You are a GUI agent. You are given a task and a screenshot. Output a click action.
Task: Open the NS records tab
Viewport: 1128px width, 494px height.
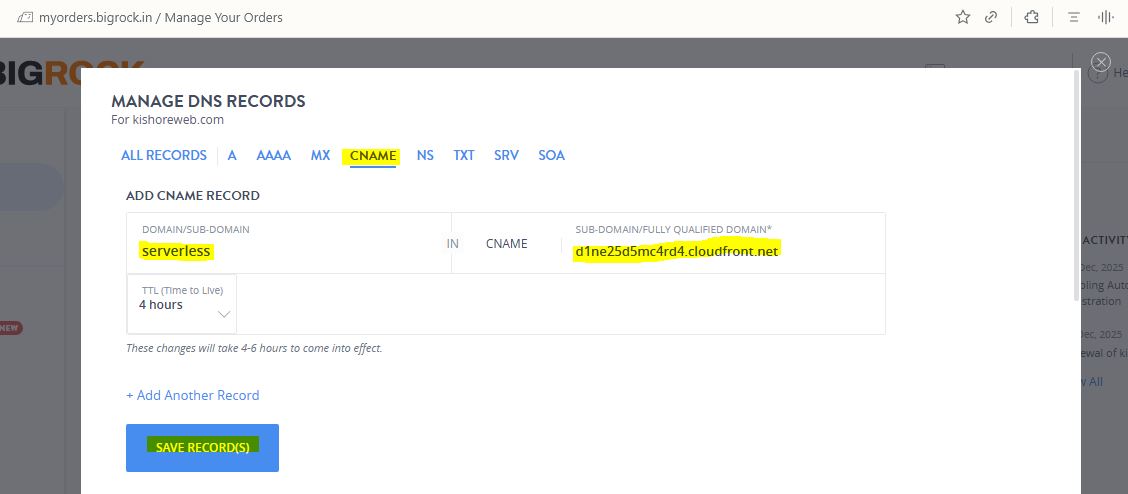coord(425,155)
